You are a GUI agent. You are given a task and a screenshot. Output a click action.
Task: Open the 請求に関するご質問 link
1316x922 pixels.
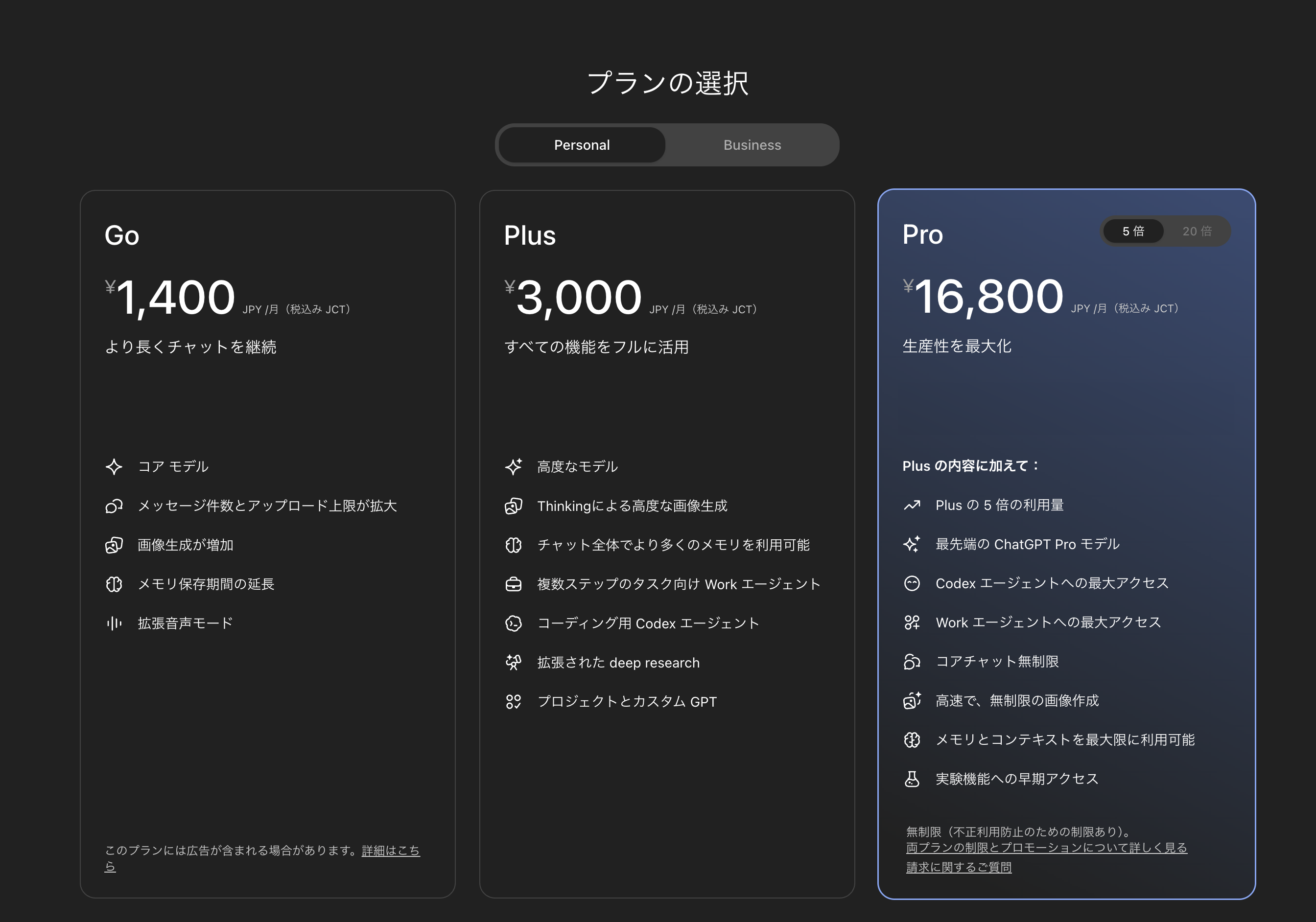(958, 867)
